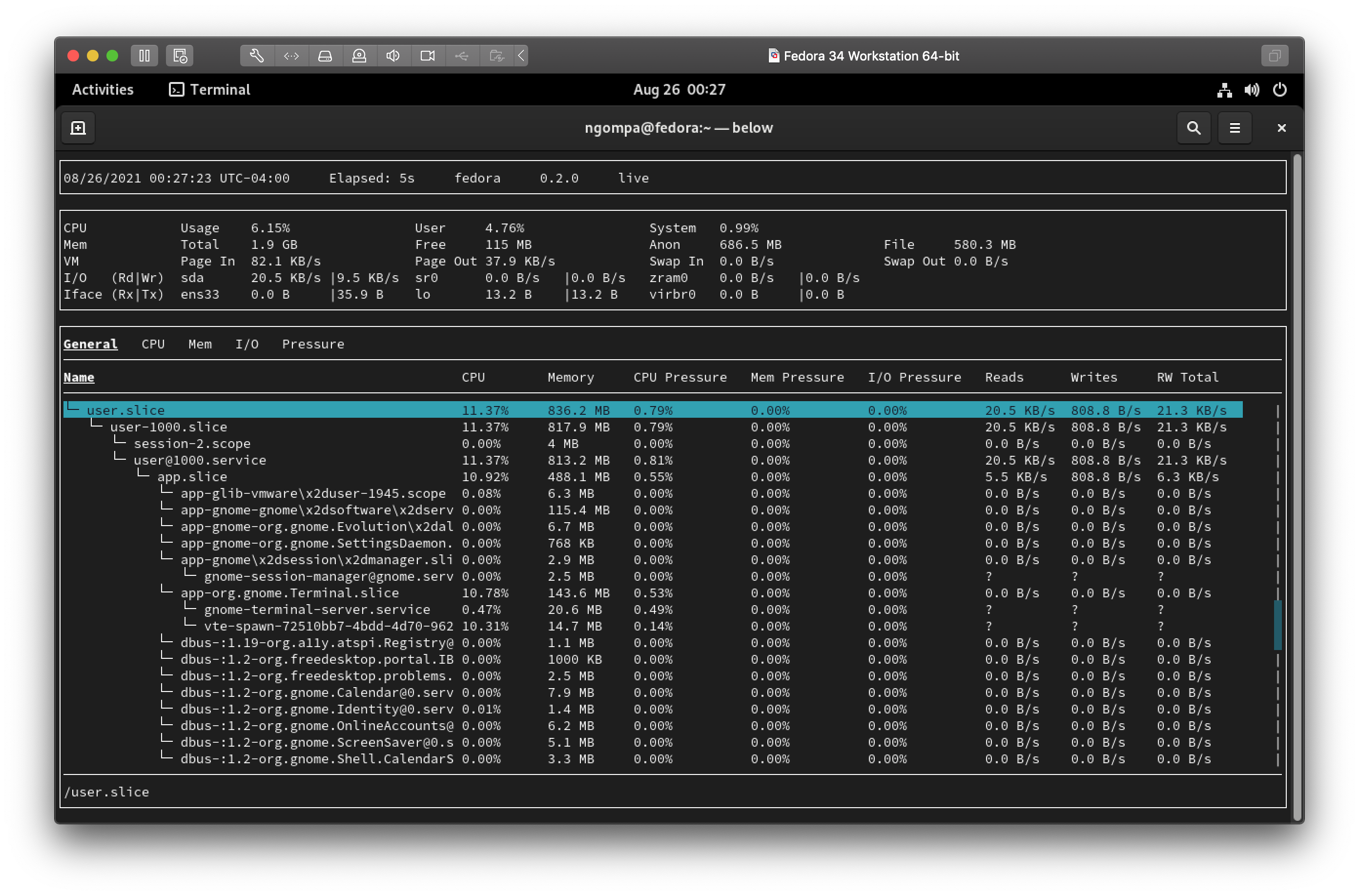Click the '82.1 KB/s' Page In value
The height and width of the screenshot is (896, 1359).
[286, 261]
